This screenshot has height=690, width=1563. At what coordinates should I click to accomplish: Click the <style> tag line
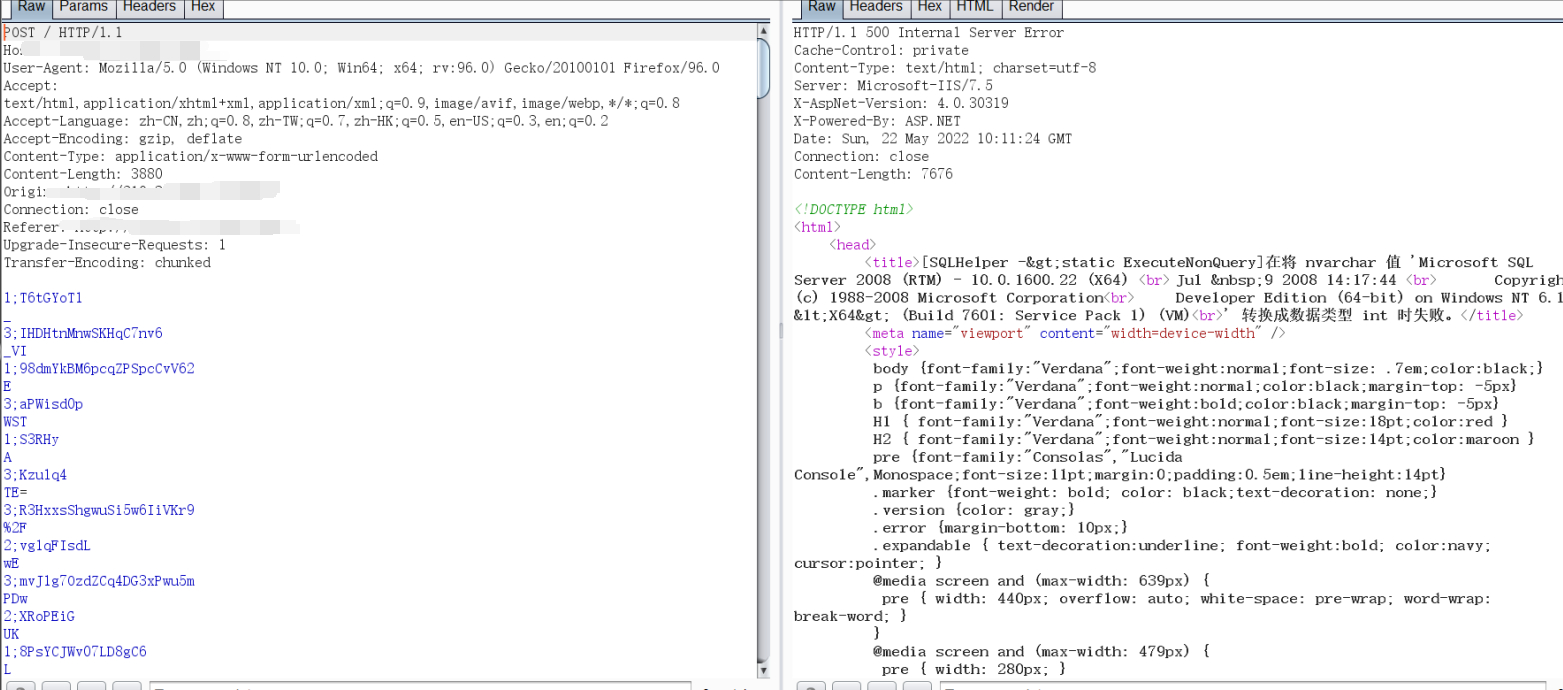(892, 351)
